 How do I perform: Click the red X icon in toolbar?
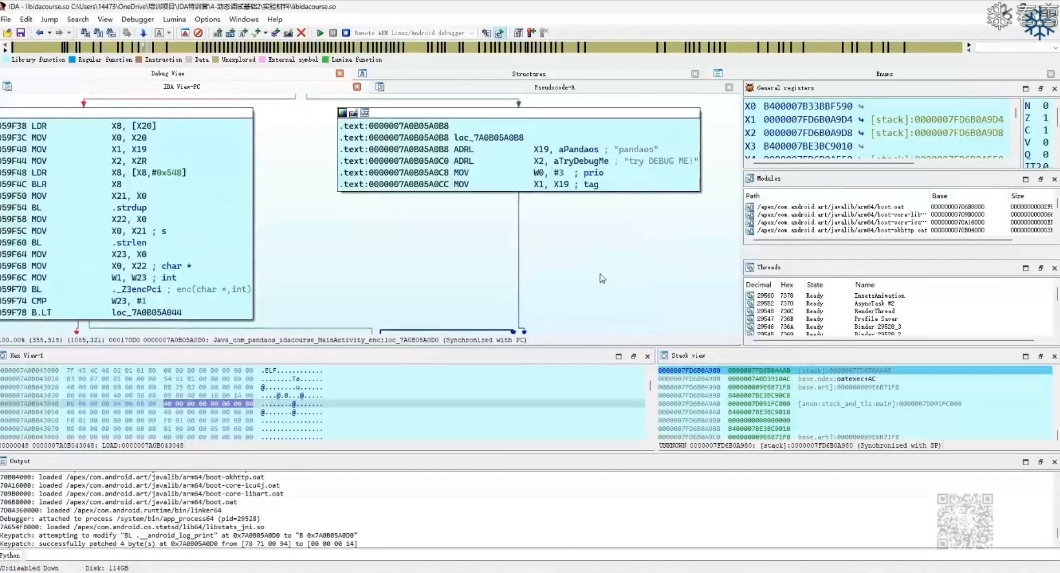(302, 32)
